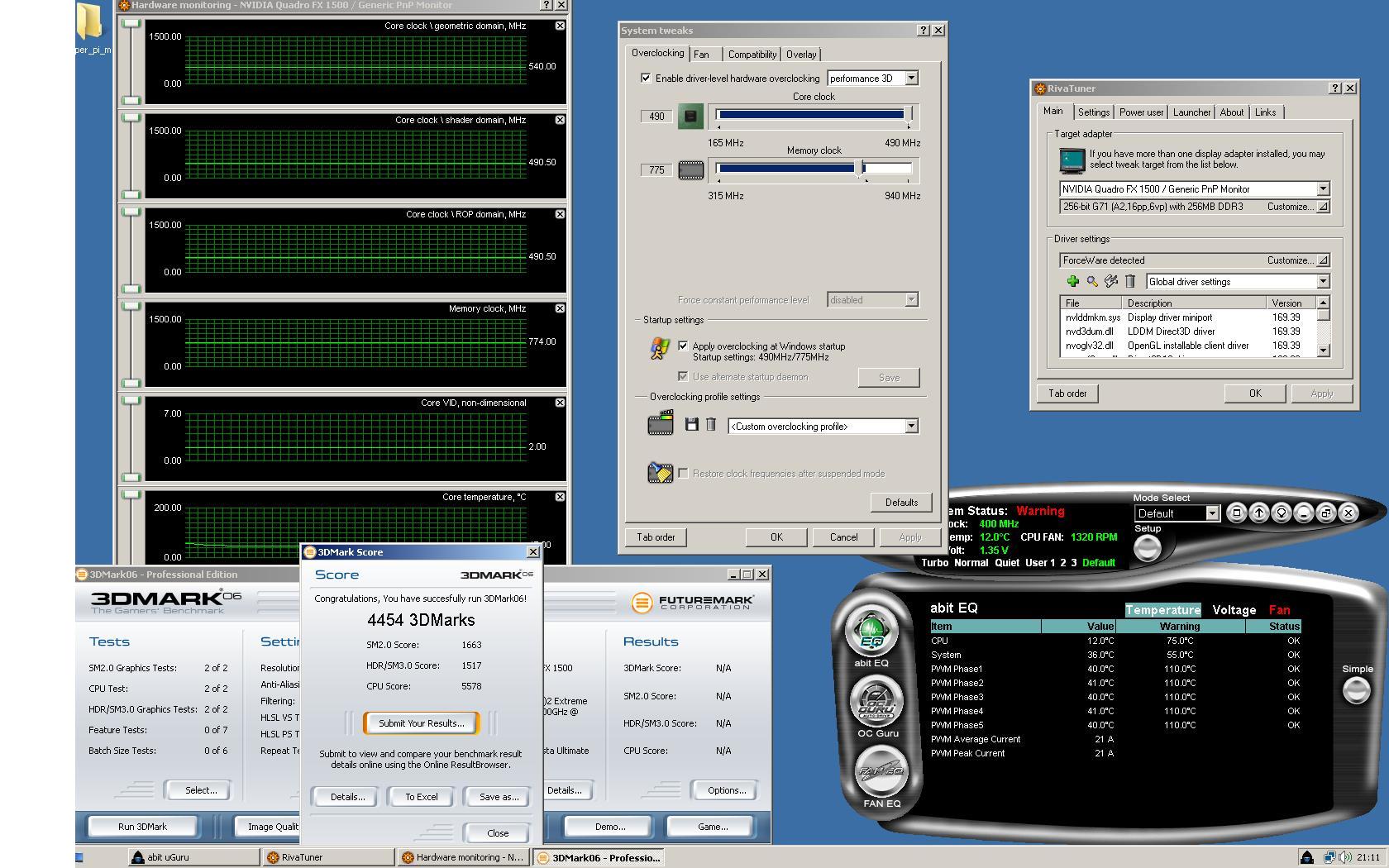
Task: Open the Custom overclocking profile dropdown
Action: [911, 426]
